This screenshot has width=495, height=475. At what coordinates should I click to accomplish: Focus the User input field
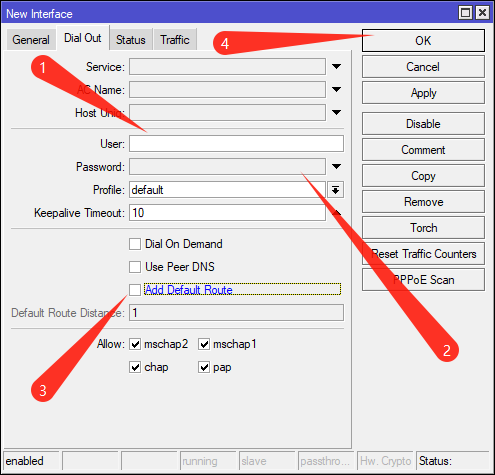click(x=236, y=144)
